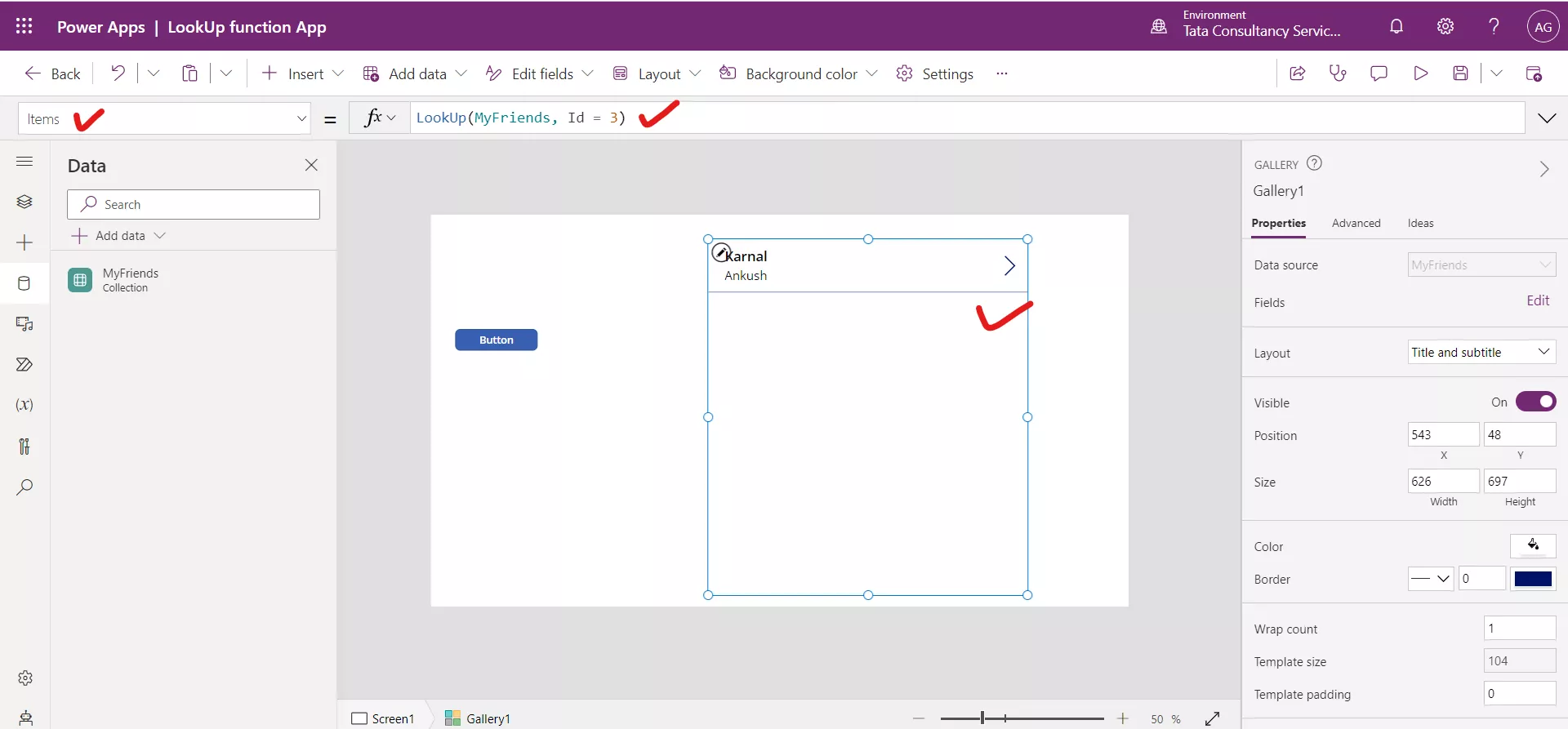Open the Data source MyFriends dropdown
The image size is (1568, 729).
tap(1481, 264)
